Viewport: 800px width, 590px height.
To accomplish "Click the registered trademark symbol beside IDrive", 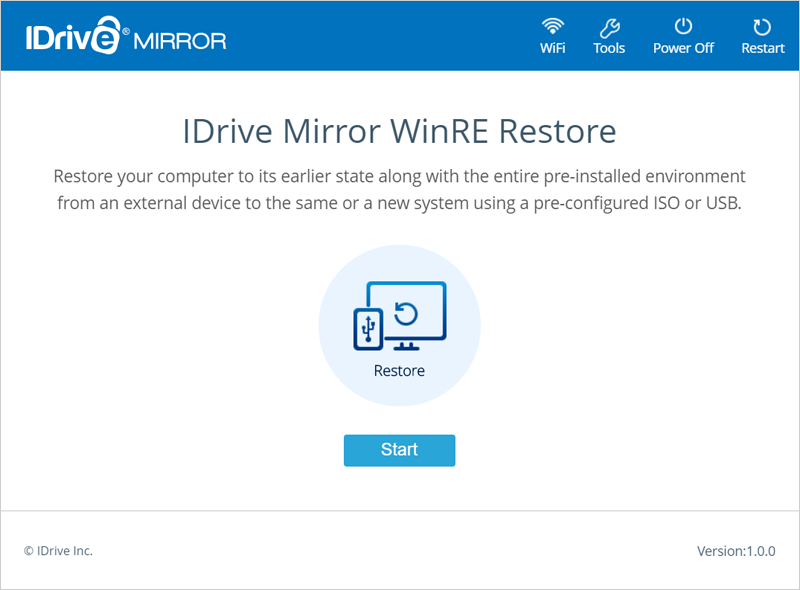I will [125, 32].
